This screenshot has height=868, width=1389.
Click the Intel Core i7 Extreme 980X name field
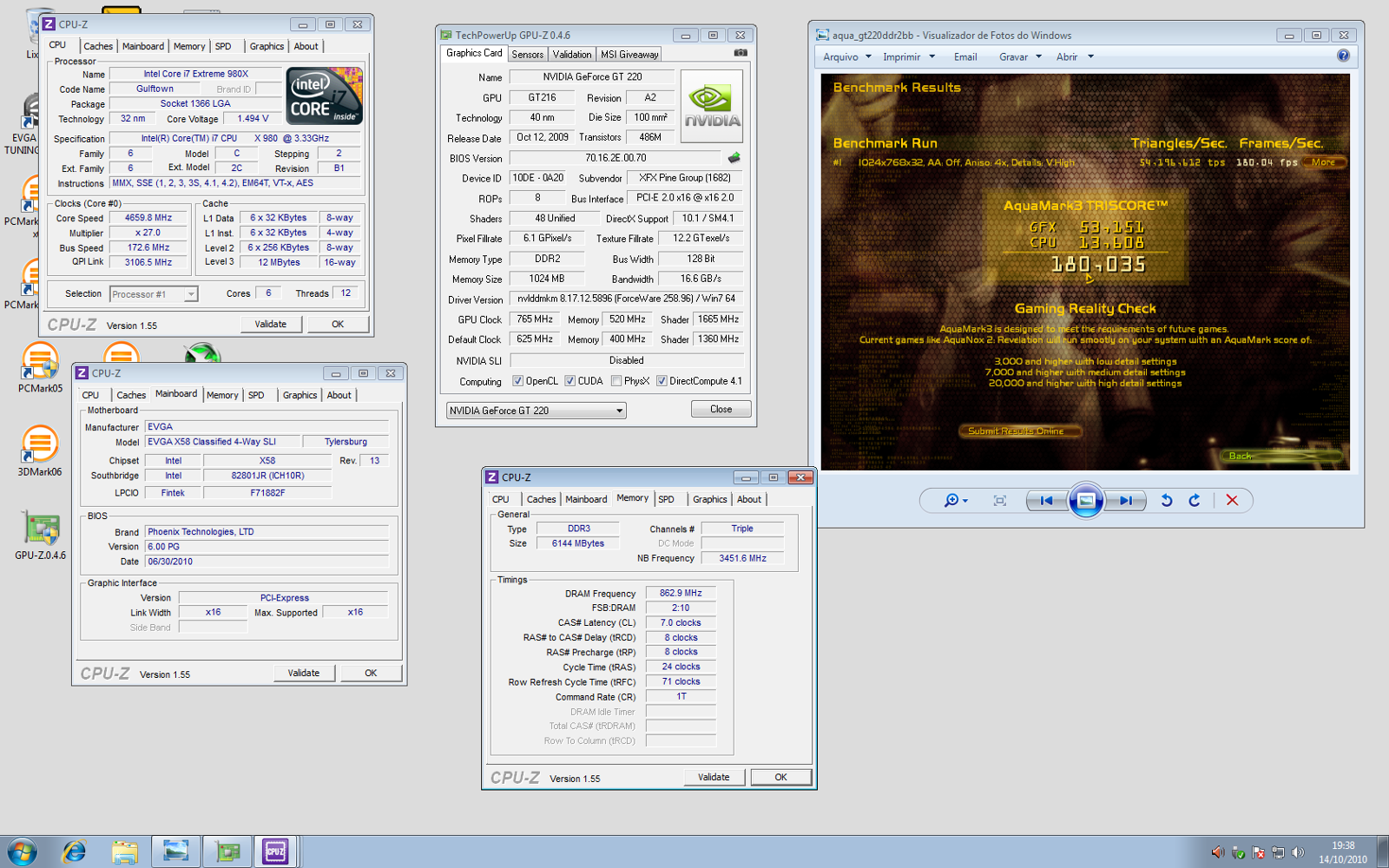point(195,74)
